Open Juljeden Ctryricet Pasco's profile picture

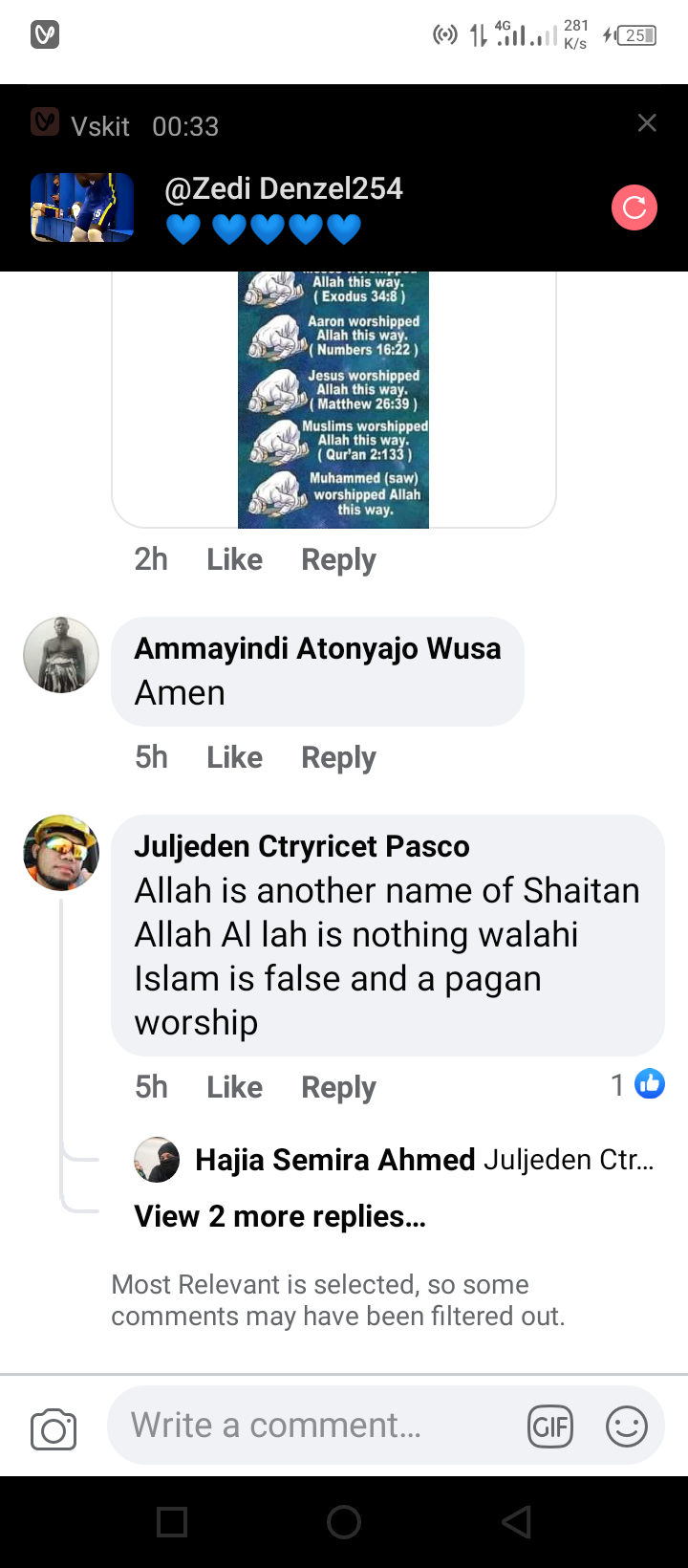tap(61, 853)
